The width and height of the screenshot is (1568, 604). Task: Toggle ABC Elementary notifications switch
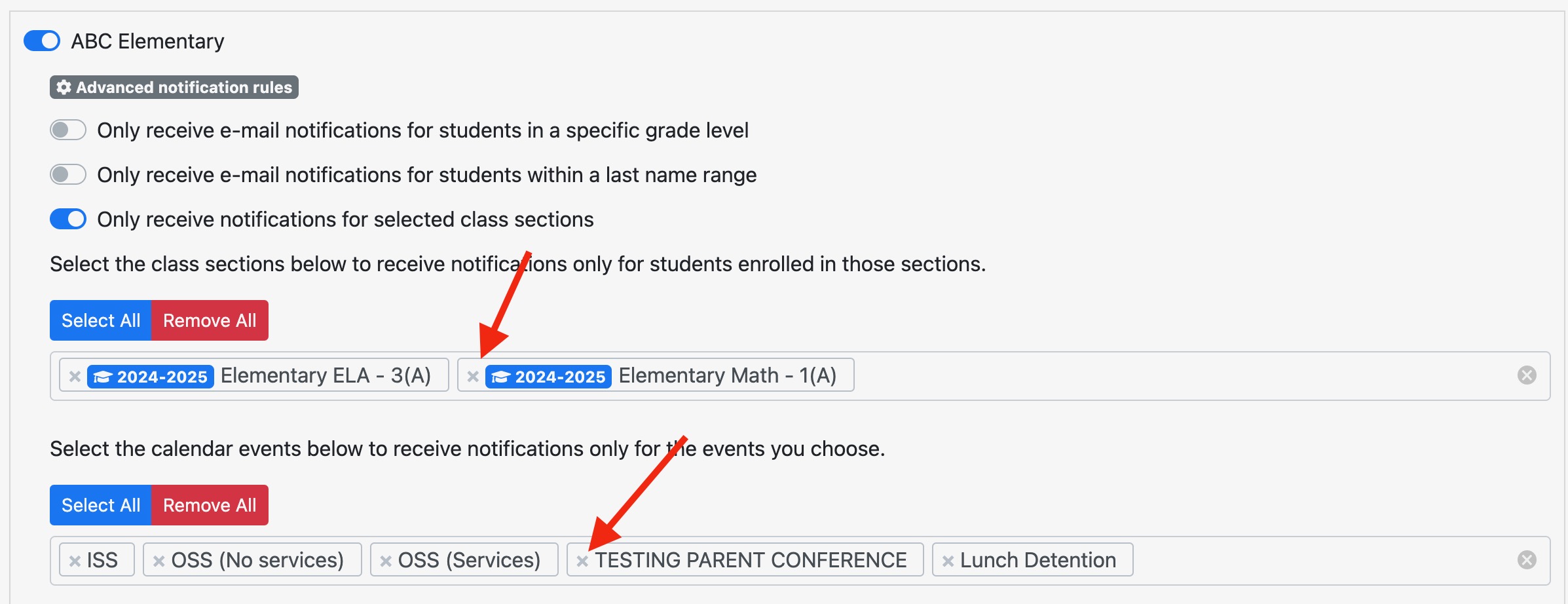[42, 41]
